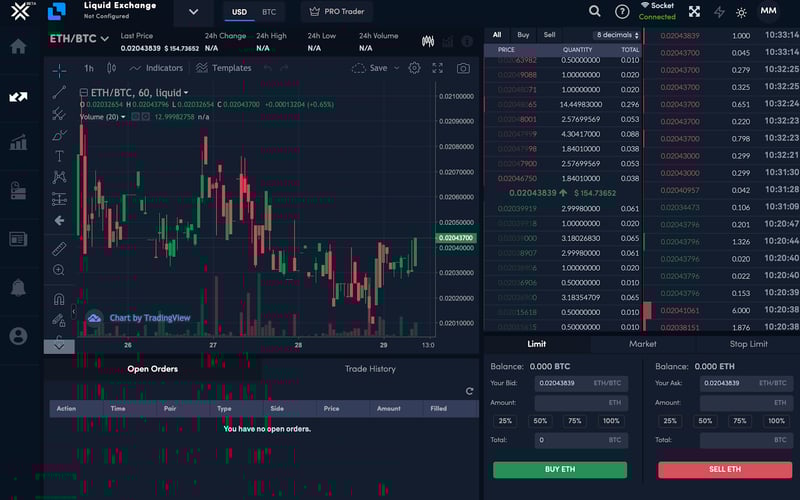Switch to the Limit order tab
Screen dimensions: 800x500
pyautogui.click(x=536, y=344)
